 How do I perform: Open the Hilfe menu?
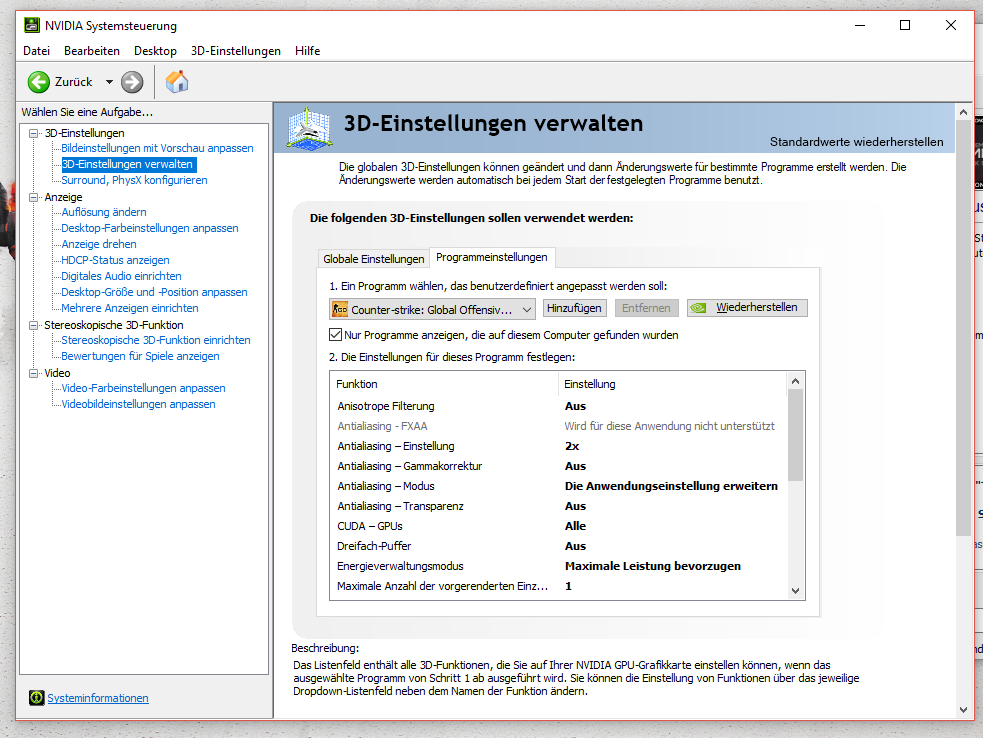(x=307, y=51)
